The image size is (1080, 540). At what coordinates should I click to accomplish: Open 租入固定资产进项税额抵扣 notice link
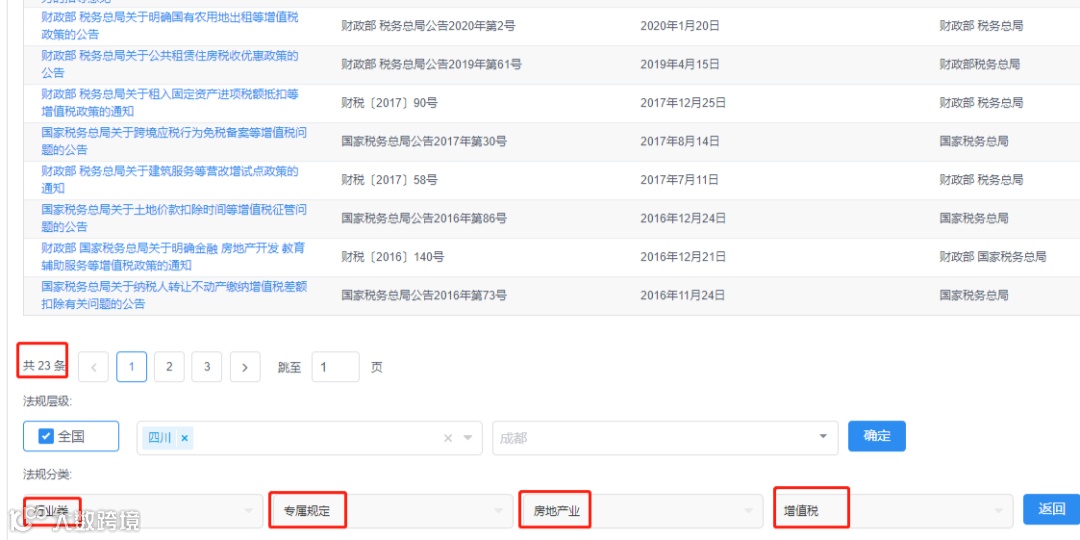170,103
